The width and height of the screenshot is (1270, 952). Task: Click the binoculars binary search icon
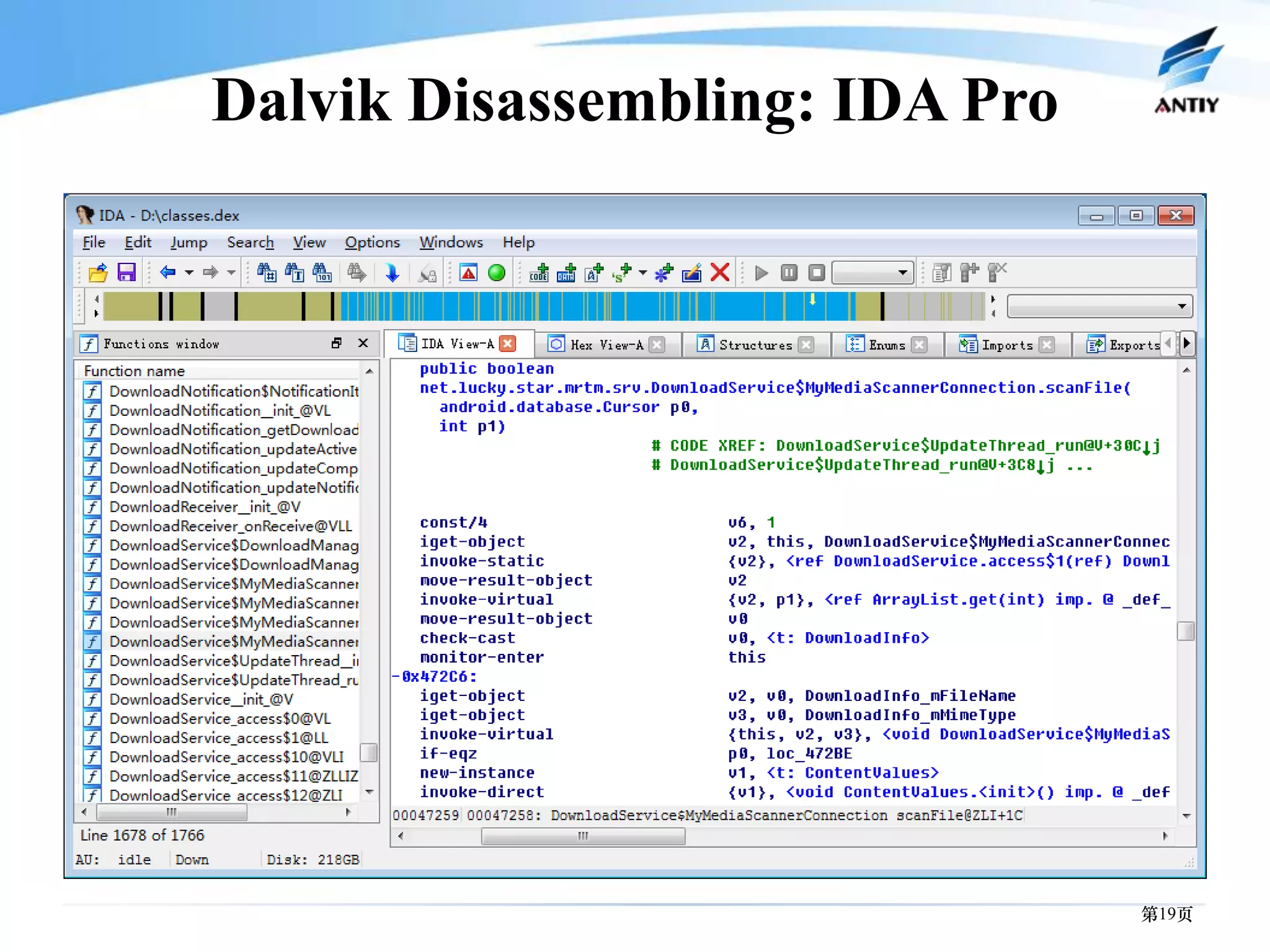tap(322, 273)
